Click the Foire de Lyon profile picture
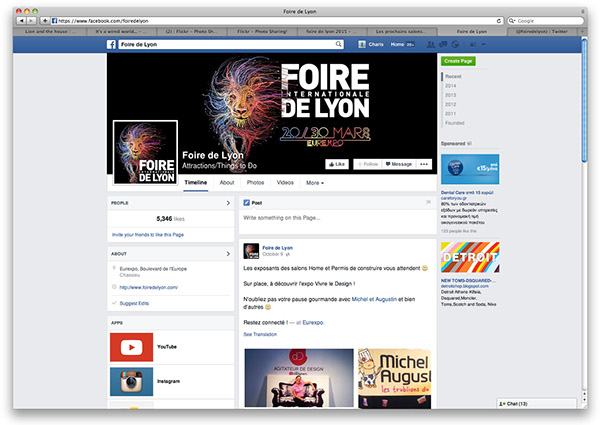Screen dimensions: 600x425 click(x=146, y=153)
